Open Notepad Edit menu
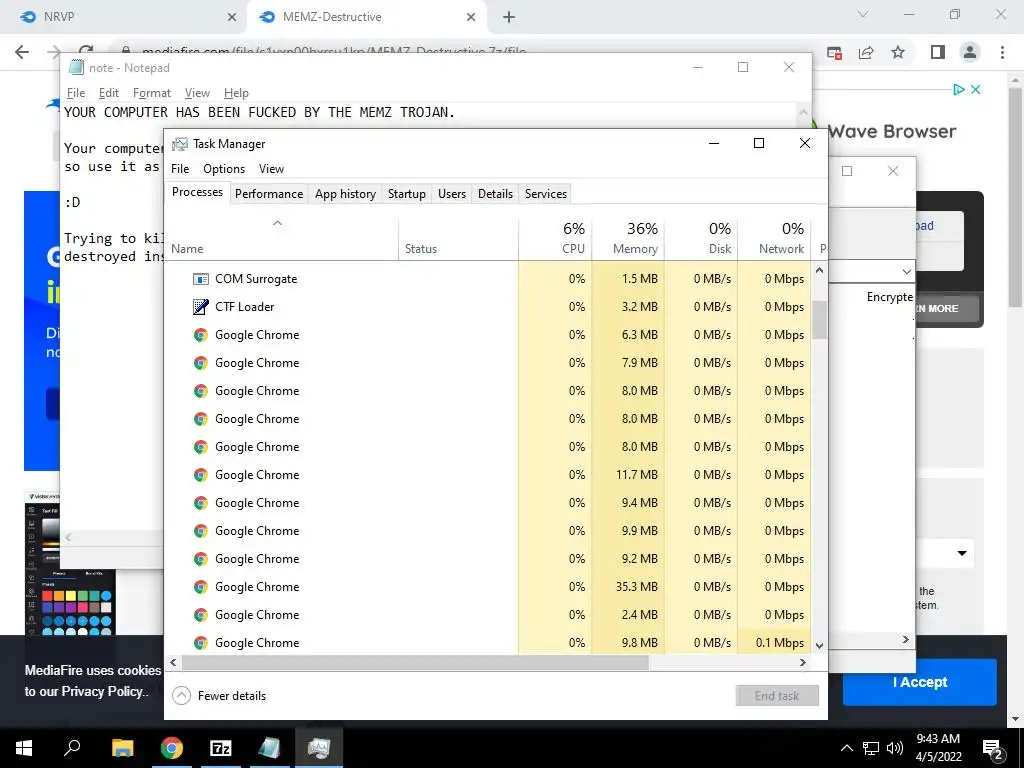1024x768 pixels. pos(108,93)
